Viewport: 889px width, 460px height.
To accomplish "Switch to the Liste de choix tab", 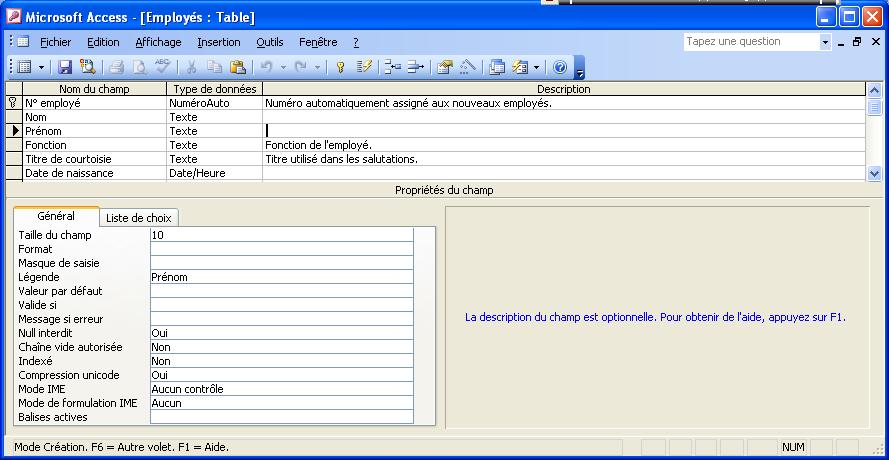I will click(x=139, y=217).
